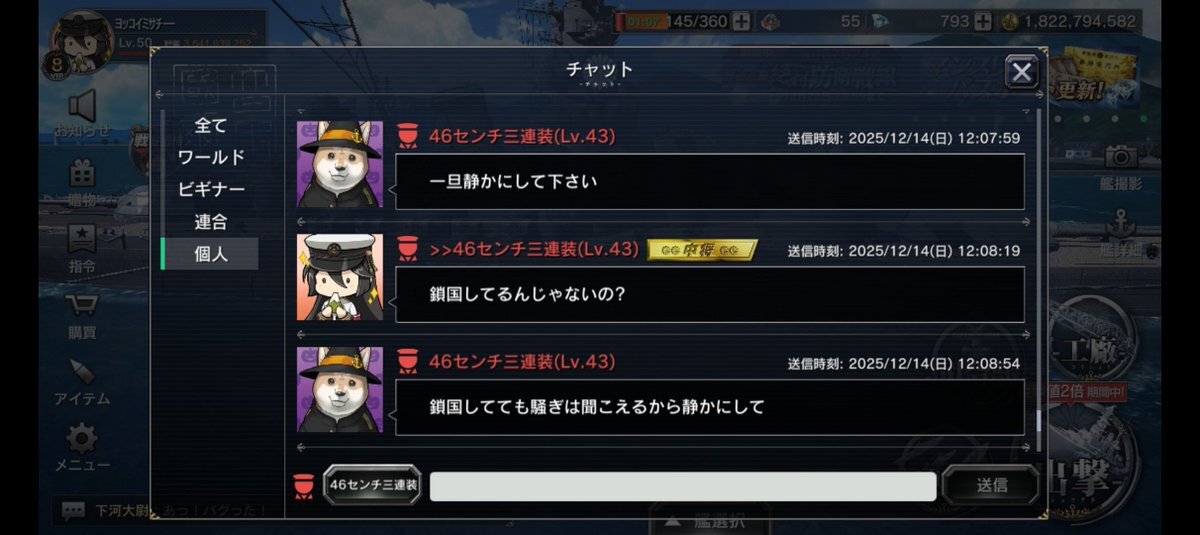The width and height of the screenshot is (1200, 535).
Task: Click the chat message input field
Action: pos(683,486)
